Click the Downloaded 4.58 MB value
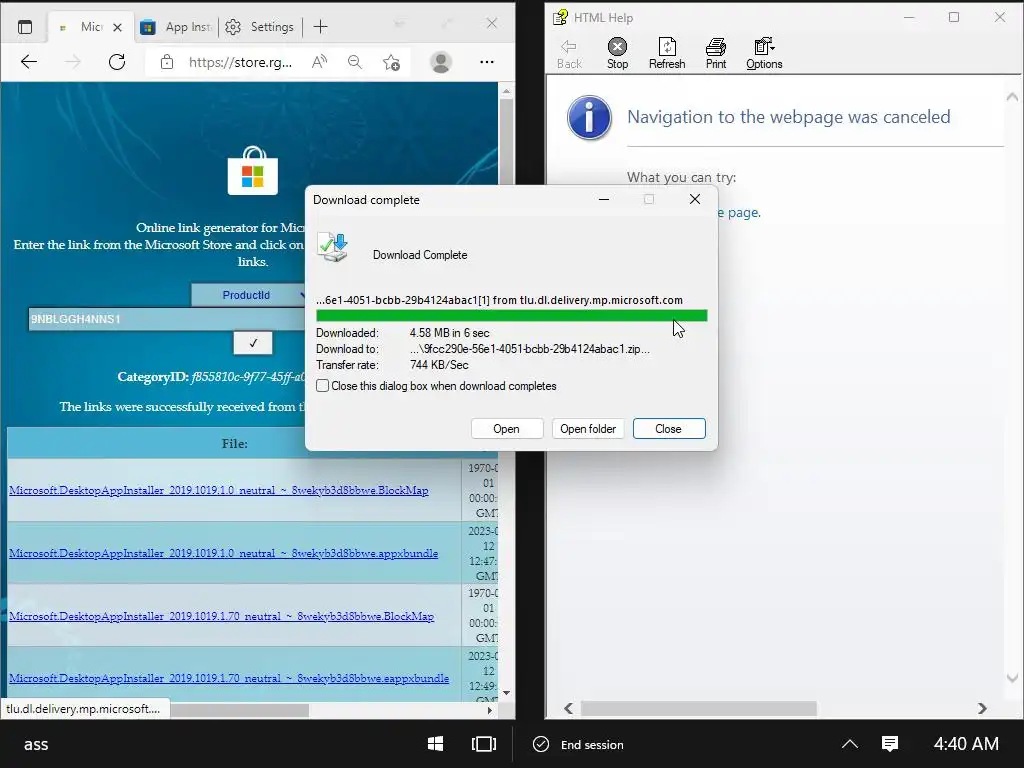Screen dimensions: 1024x768 450,333
